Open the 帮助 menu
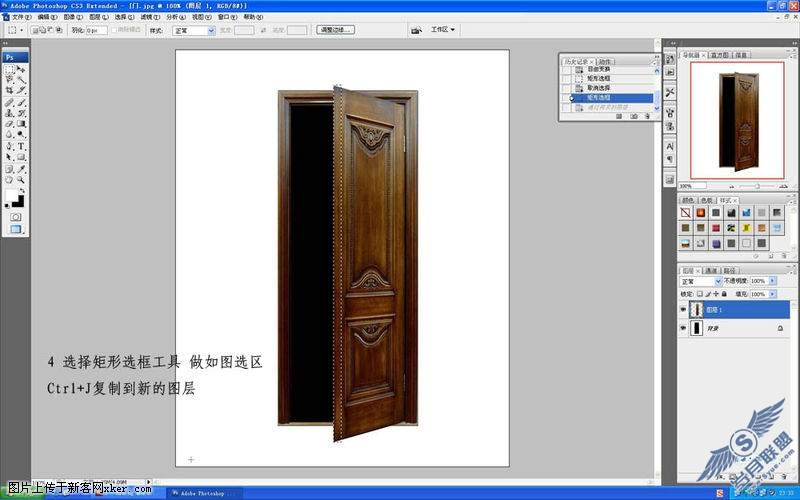 click(253, 17)
